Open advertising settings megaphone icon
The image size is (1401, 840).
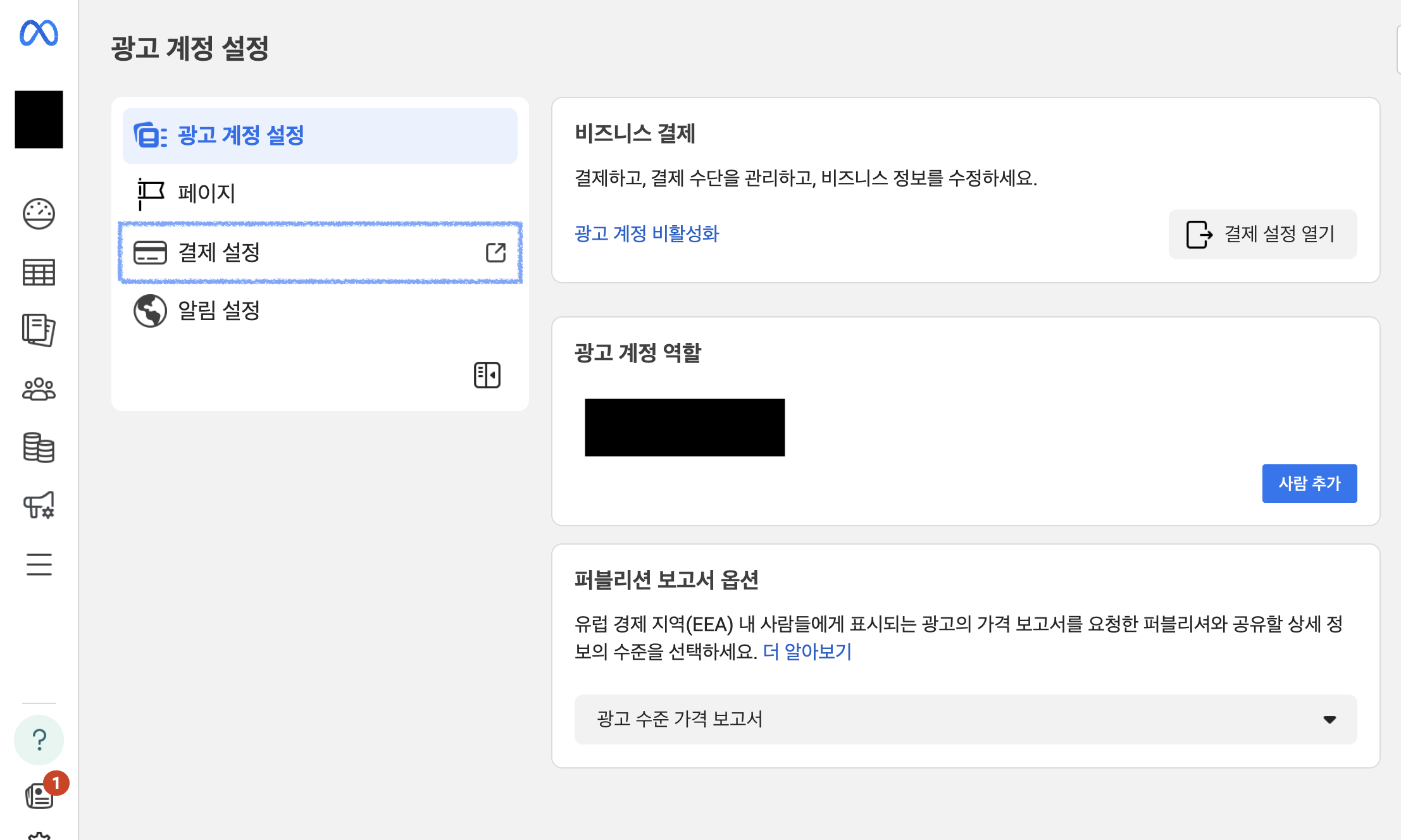[x=39, y=505]
